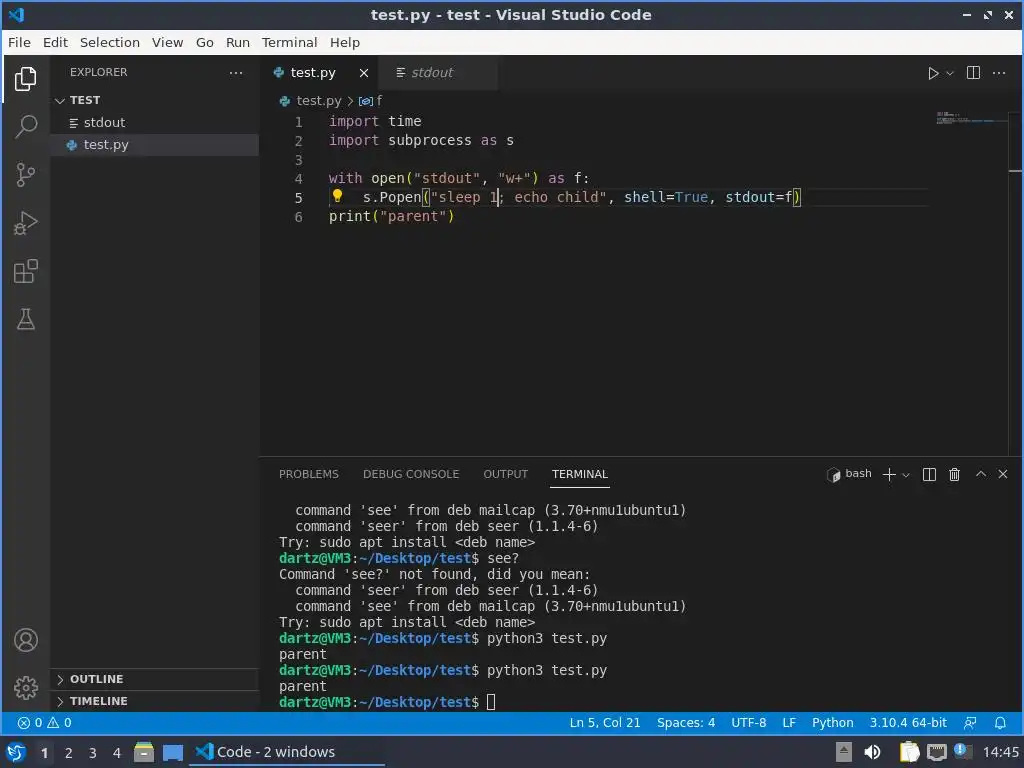
Task: Split the terminal panel
Action: pyautogui.click(x=929, y=475)
